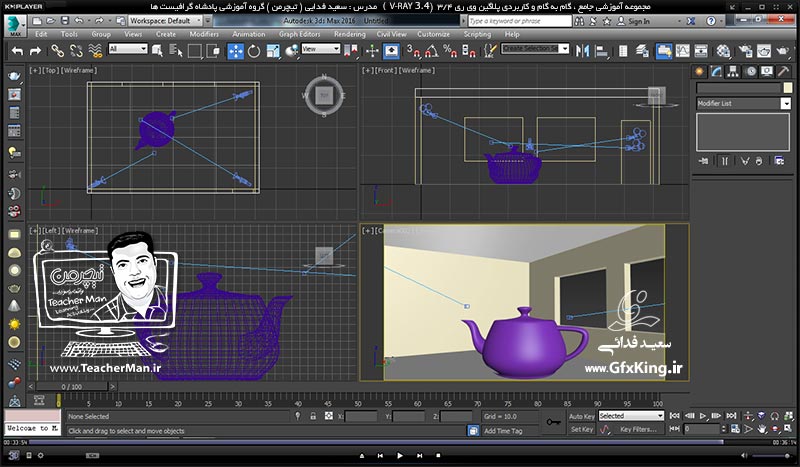The image size is (800, 467).
Task: Activate Bind to Space Warp tool
Action: click(x=95, y=51)
